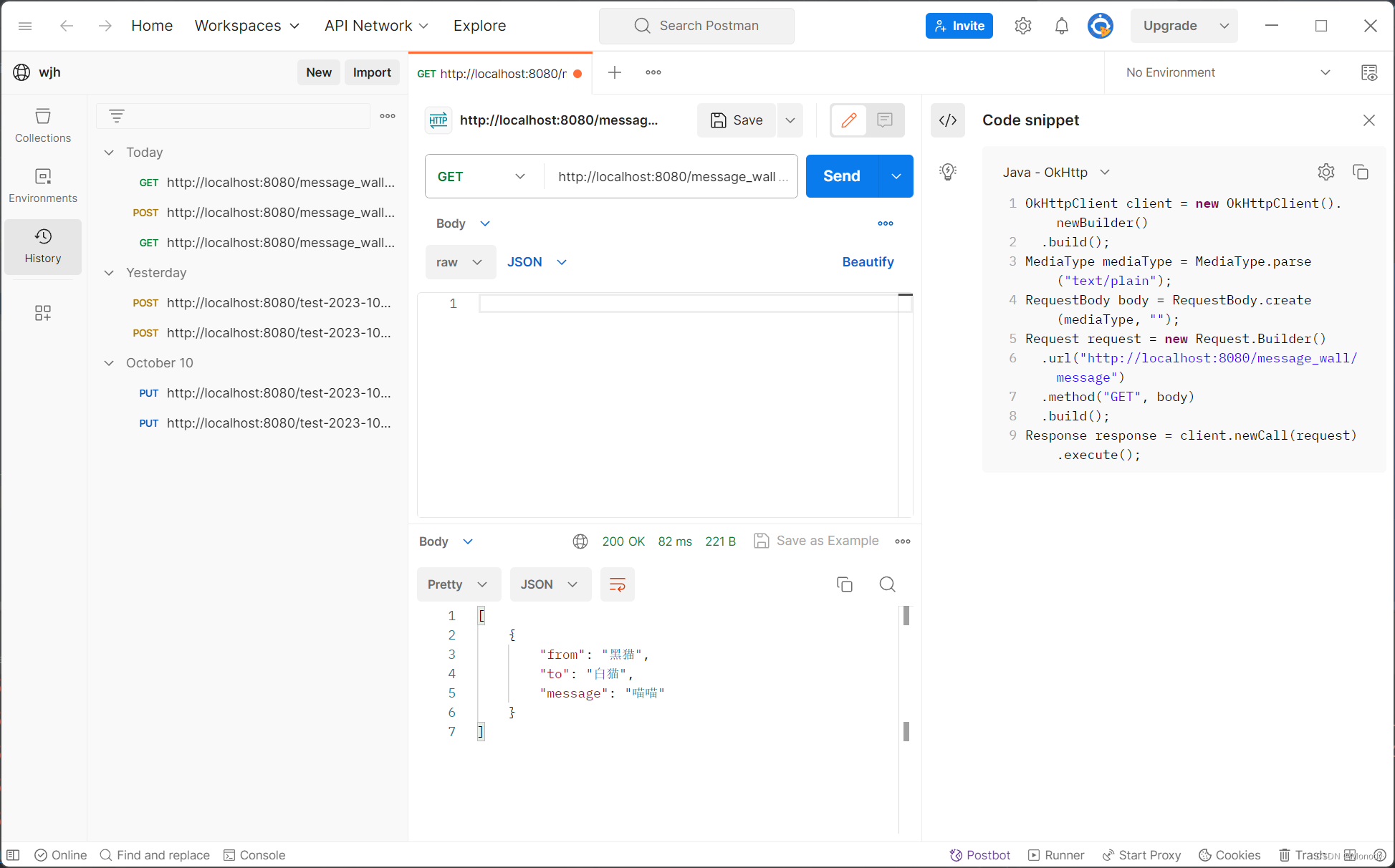The height and width of the screenshot is (868, 1395).
Task: Send the request
Action: (842, 176)
